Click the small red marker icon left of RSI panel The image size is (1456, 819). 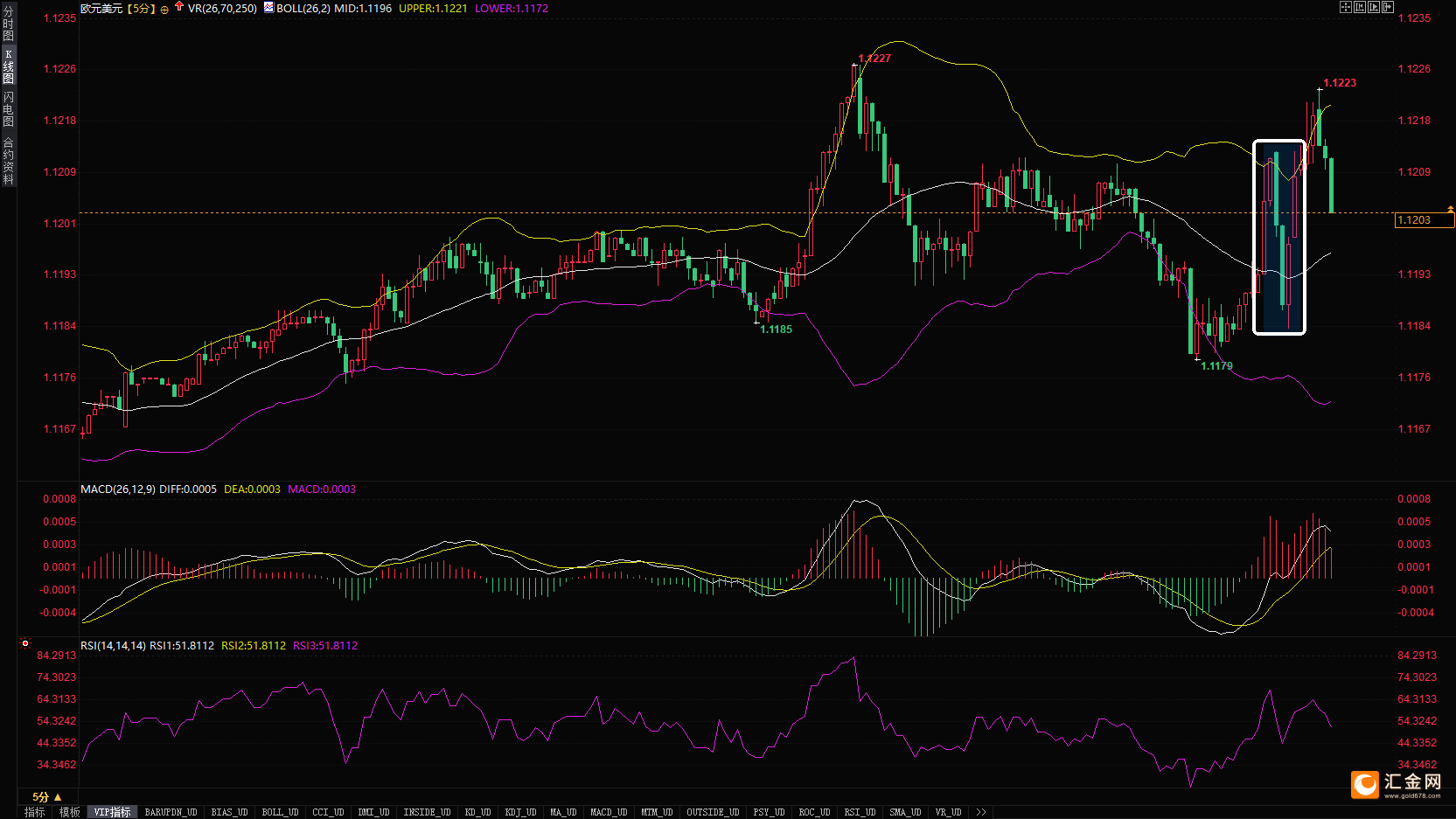point(25,644)
